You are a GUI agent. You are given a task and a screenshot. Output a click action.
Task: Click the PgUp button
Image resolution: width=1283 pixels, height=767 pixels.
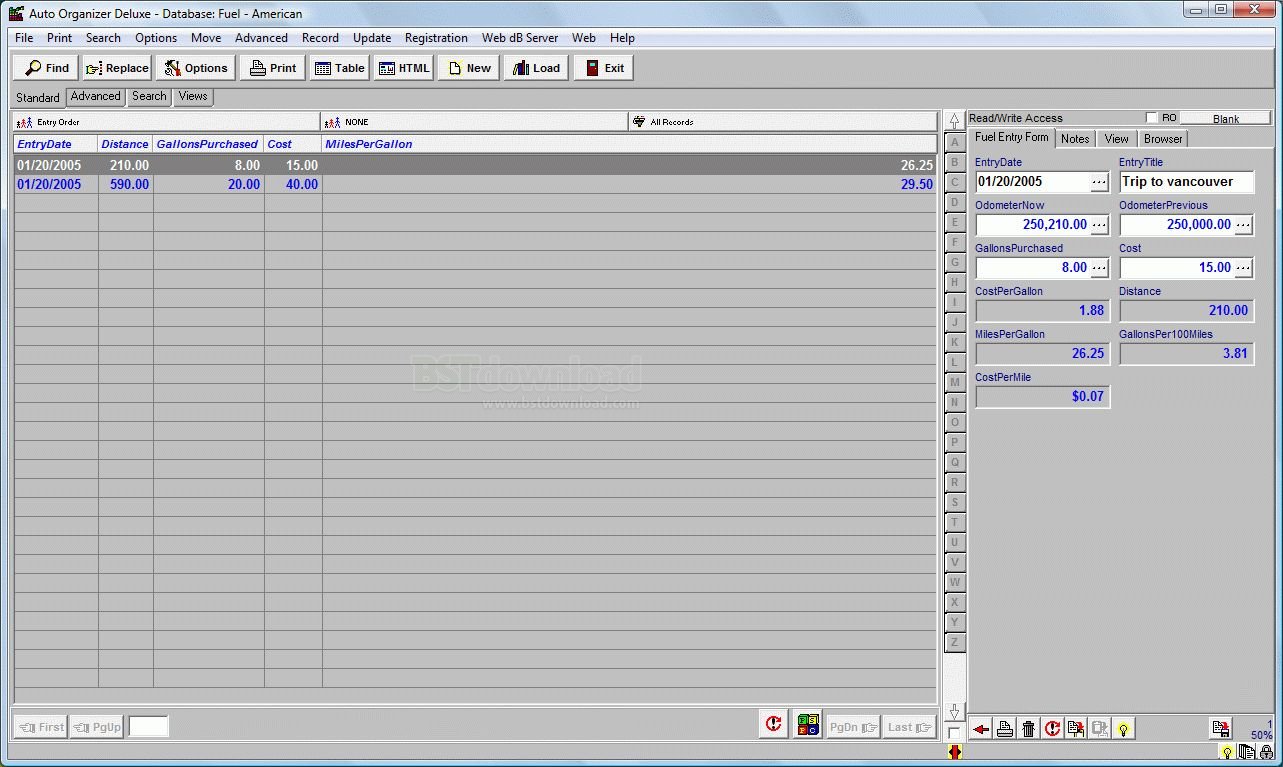(x=97, y=727)
